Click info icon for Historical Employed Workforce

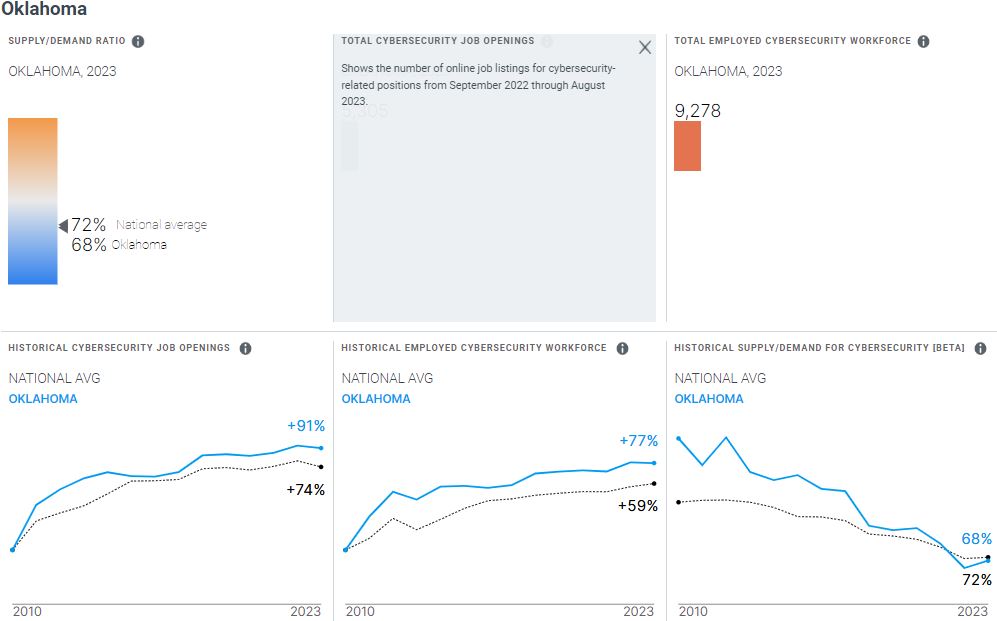622,348
